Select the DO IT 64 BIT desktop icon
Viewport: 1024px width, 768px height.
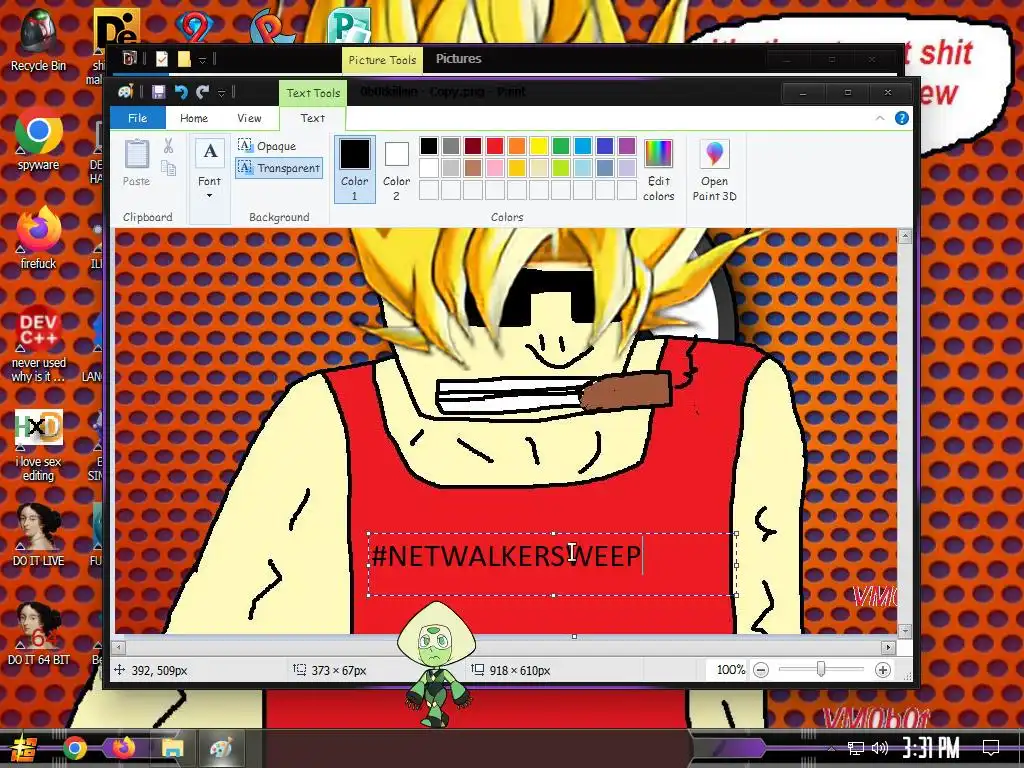click(x=38, y=634)
